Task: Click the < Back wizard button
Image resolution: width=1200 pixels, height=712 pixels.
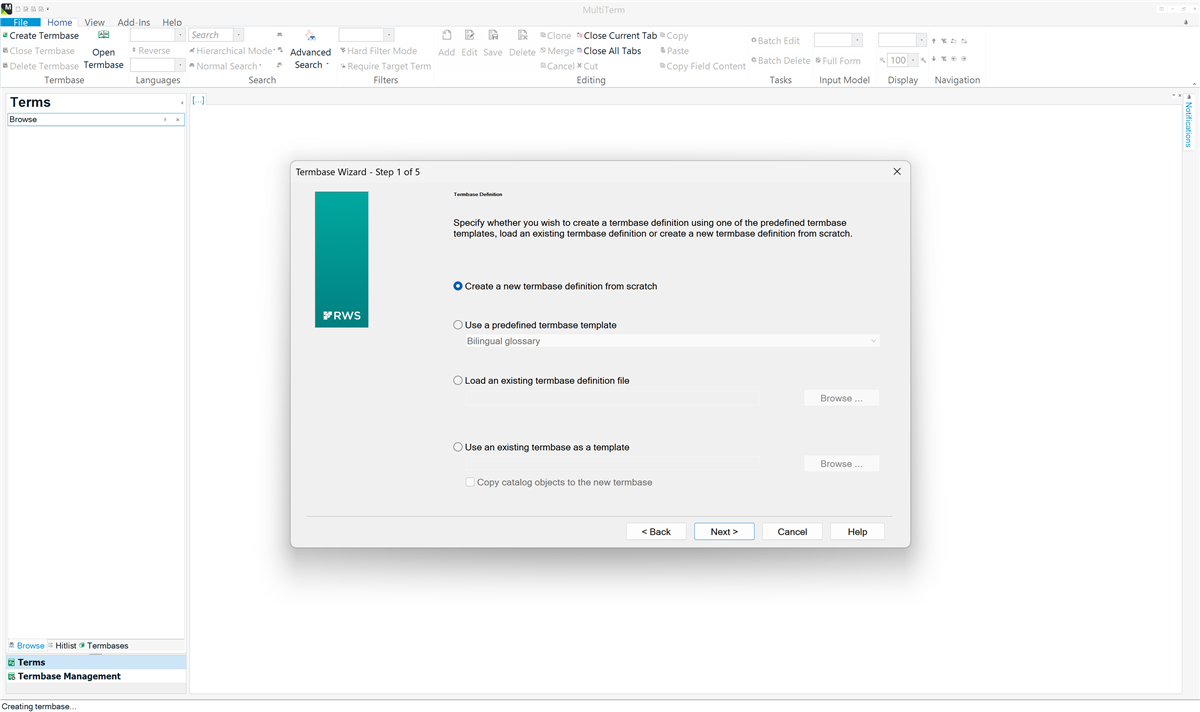Action: click(656, 532)
